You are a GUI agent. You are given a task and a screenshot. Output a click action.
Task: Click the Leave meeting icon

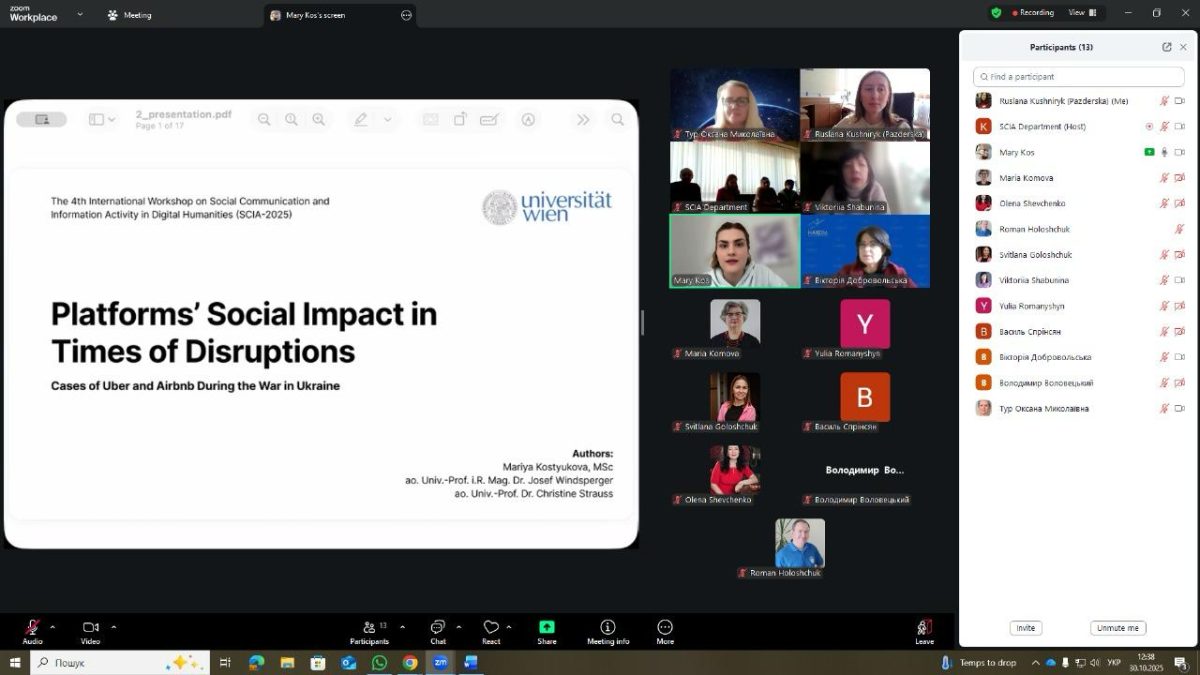(x=924, y=627)
